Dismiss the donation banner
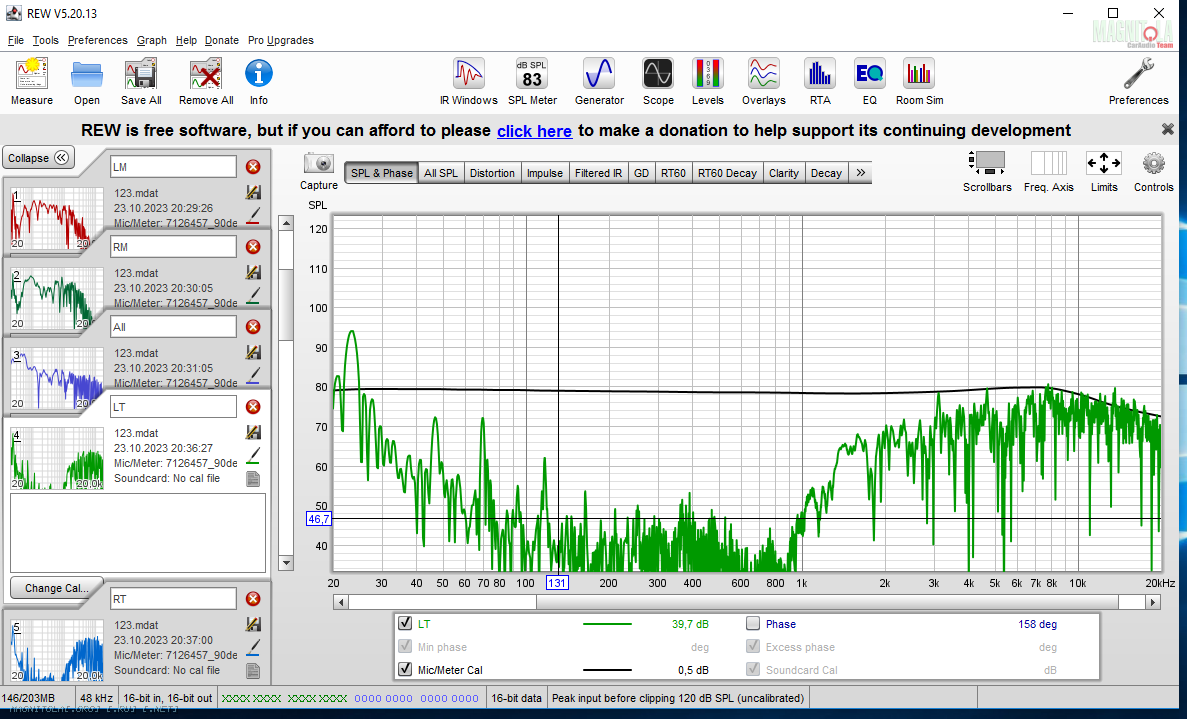Image resolution: width=1193 pixels, height=719 pixels. 1167,129
